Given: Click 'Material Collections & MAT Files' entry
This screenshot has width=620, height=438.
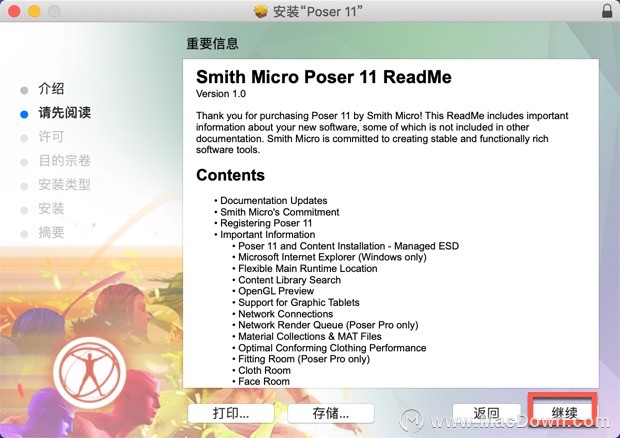Looking at the screenshot, I should pyautogui.click(x=310, y=336).
